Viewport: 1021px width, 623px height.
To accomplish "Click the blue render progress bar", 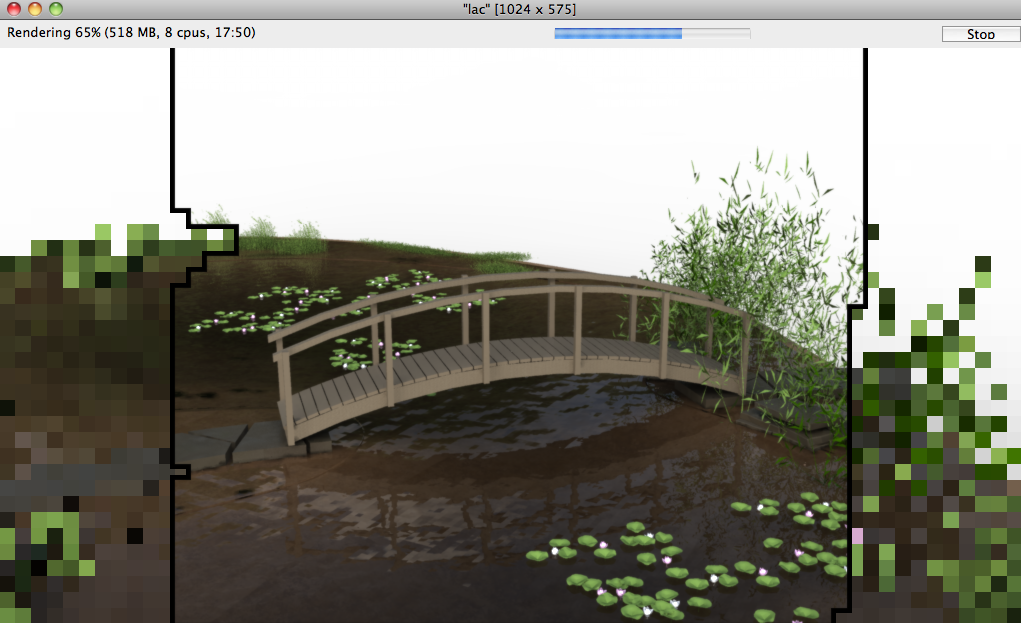I will 651,34.
